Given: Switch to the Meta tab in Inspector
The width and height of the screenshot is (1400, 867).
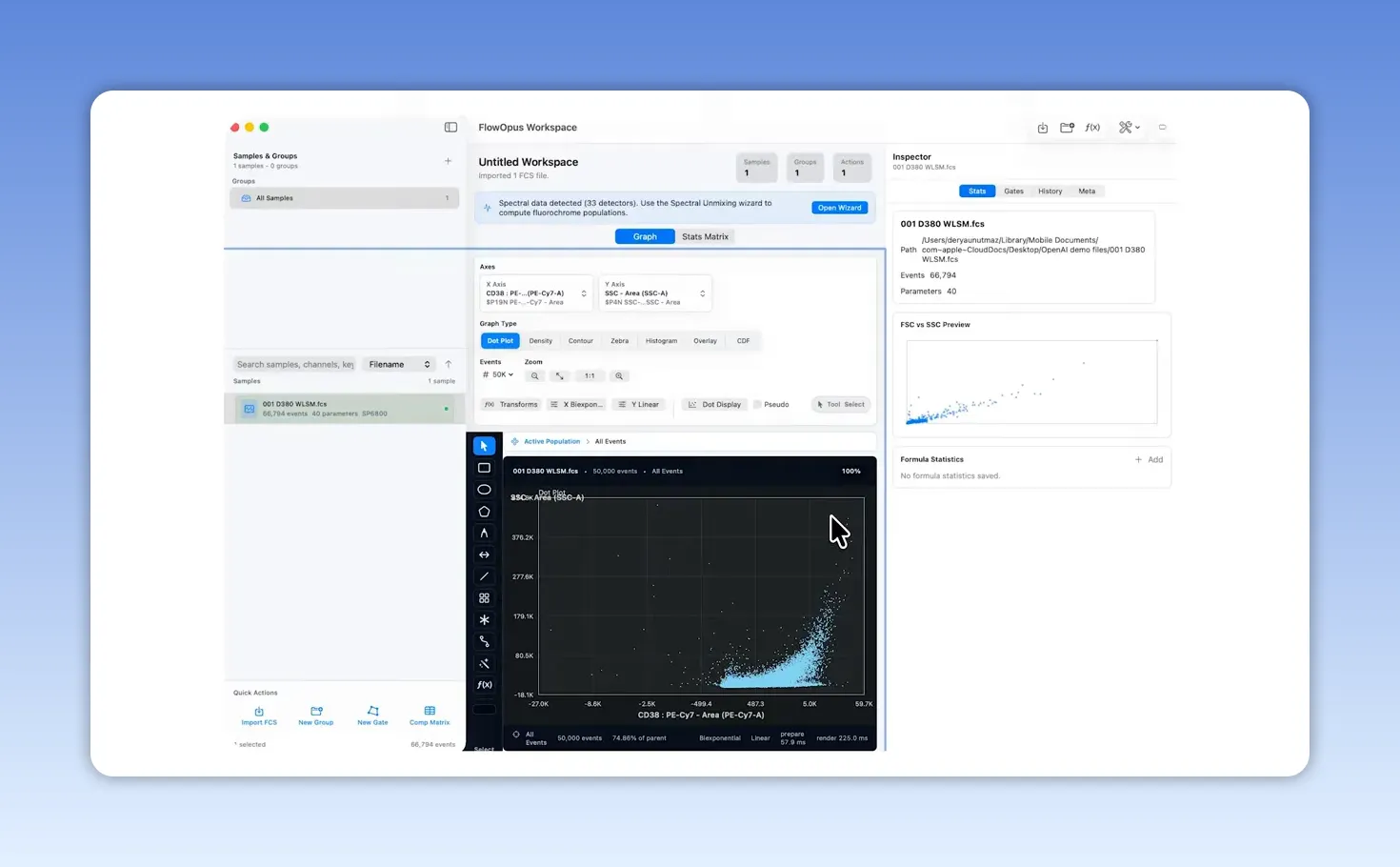Looking at the screenshot, I should click(x=1087, y=192).
